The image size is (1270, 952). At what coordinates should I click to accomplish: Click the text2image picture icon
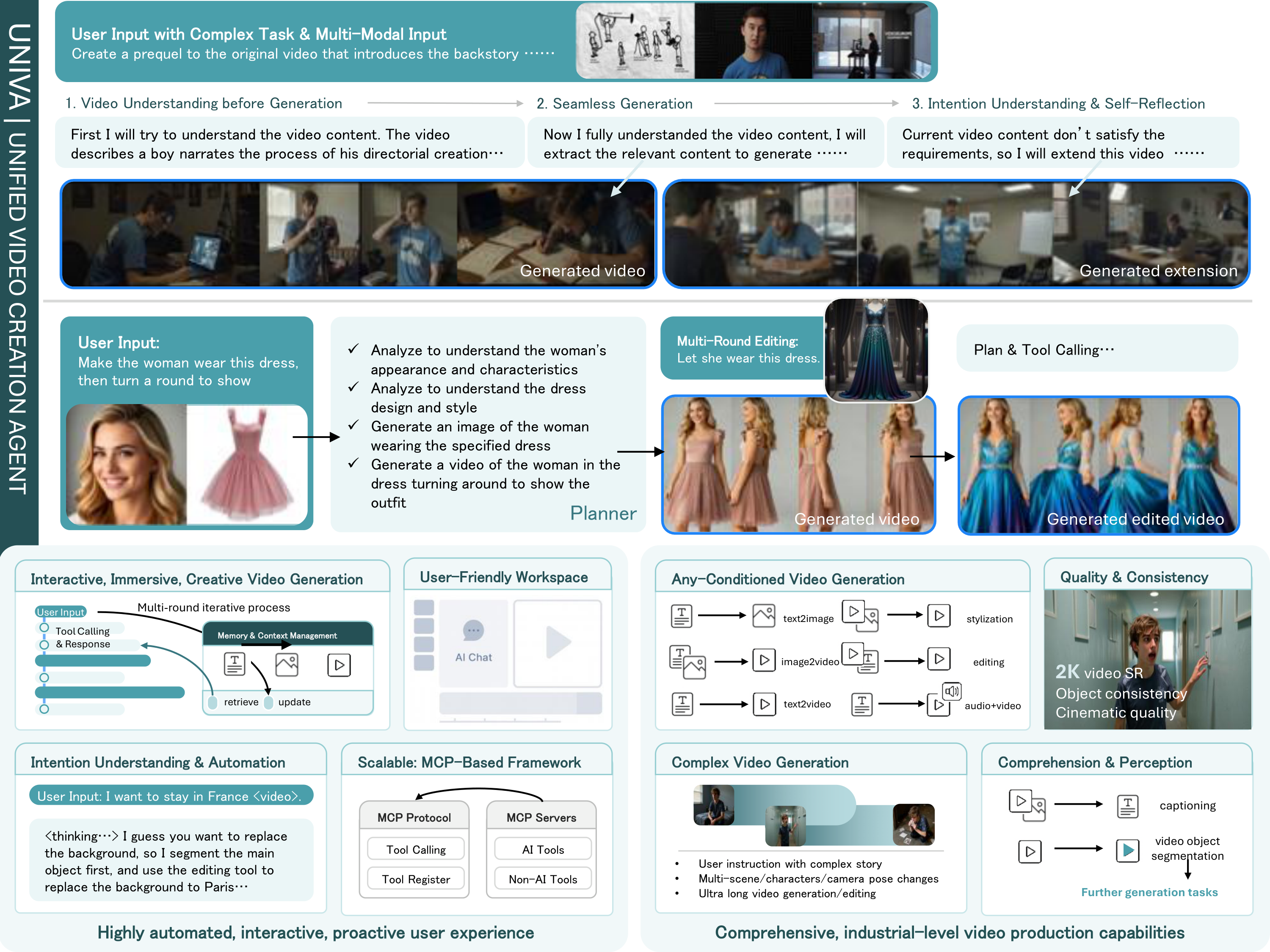tap(764, 616)
